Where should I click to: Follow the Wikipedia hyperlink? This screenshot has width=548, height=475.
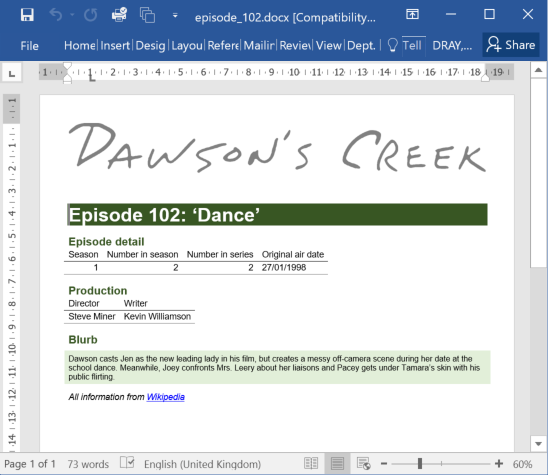(165, 397)
